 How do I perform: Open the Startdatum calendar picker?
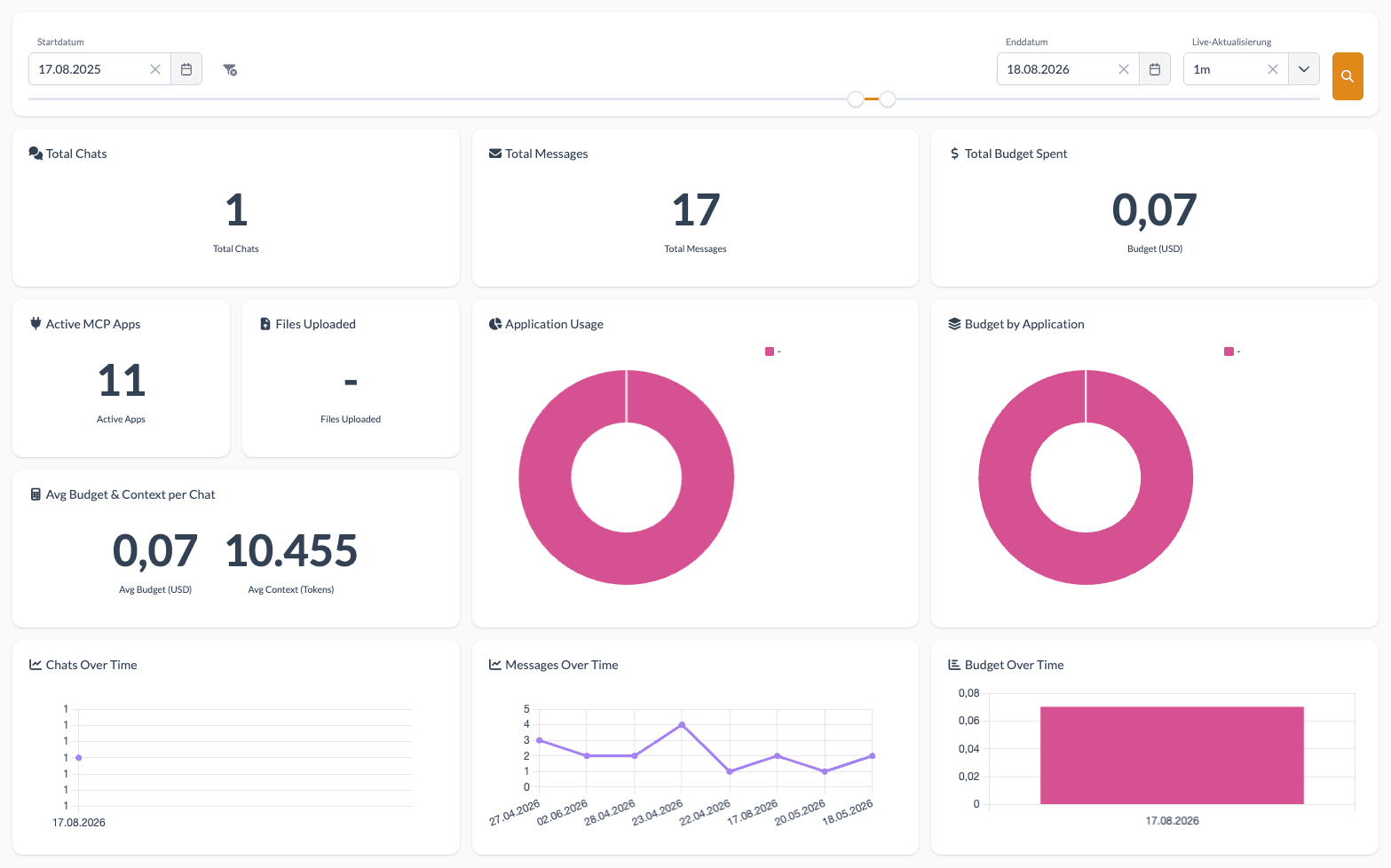coord(186,69)
